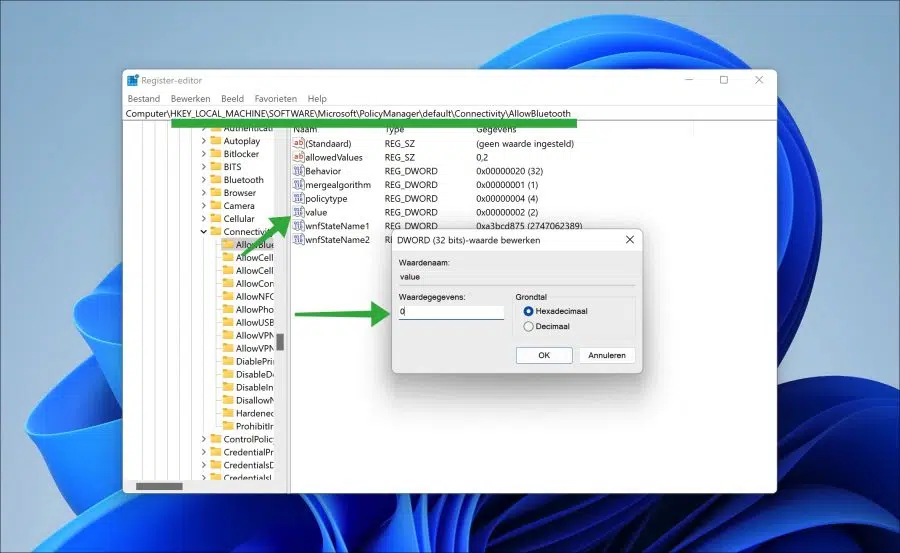Select the AllowPho tree item
This screenshot has width=900, height=553.
tap(254, 310)
